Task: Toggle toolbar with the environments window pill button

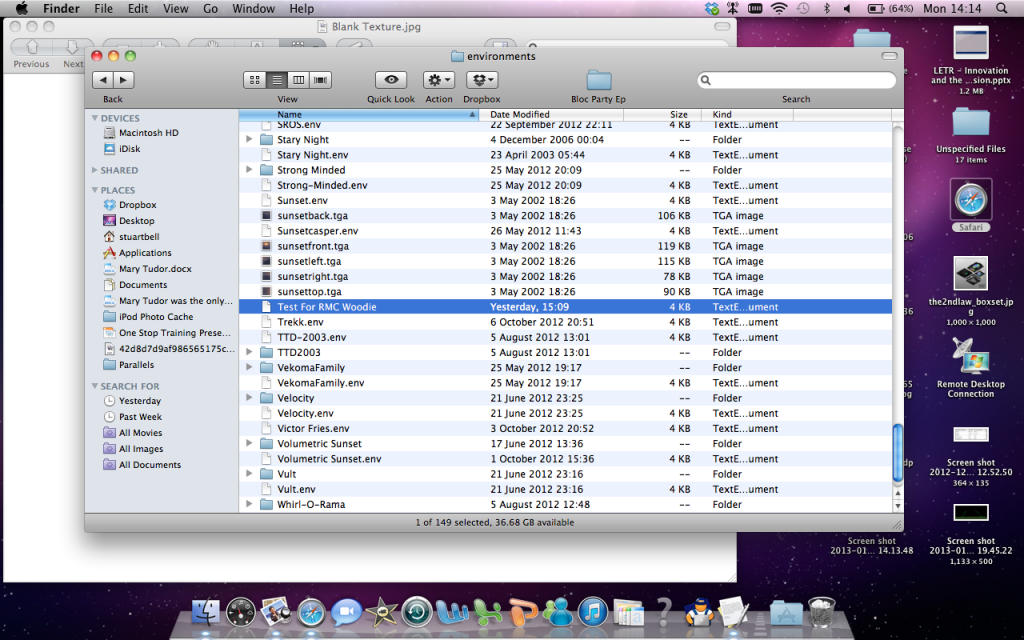Action: (x=889, y=56)
